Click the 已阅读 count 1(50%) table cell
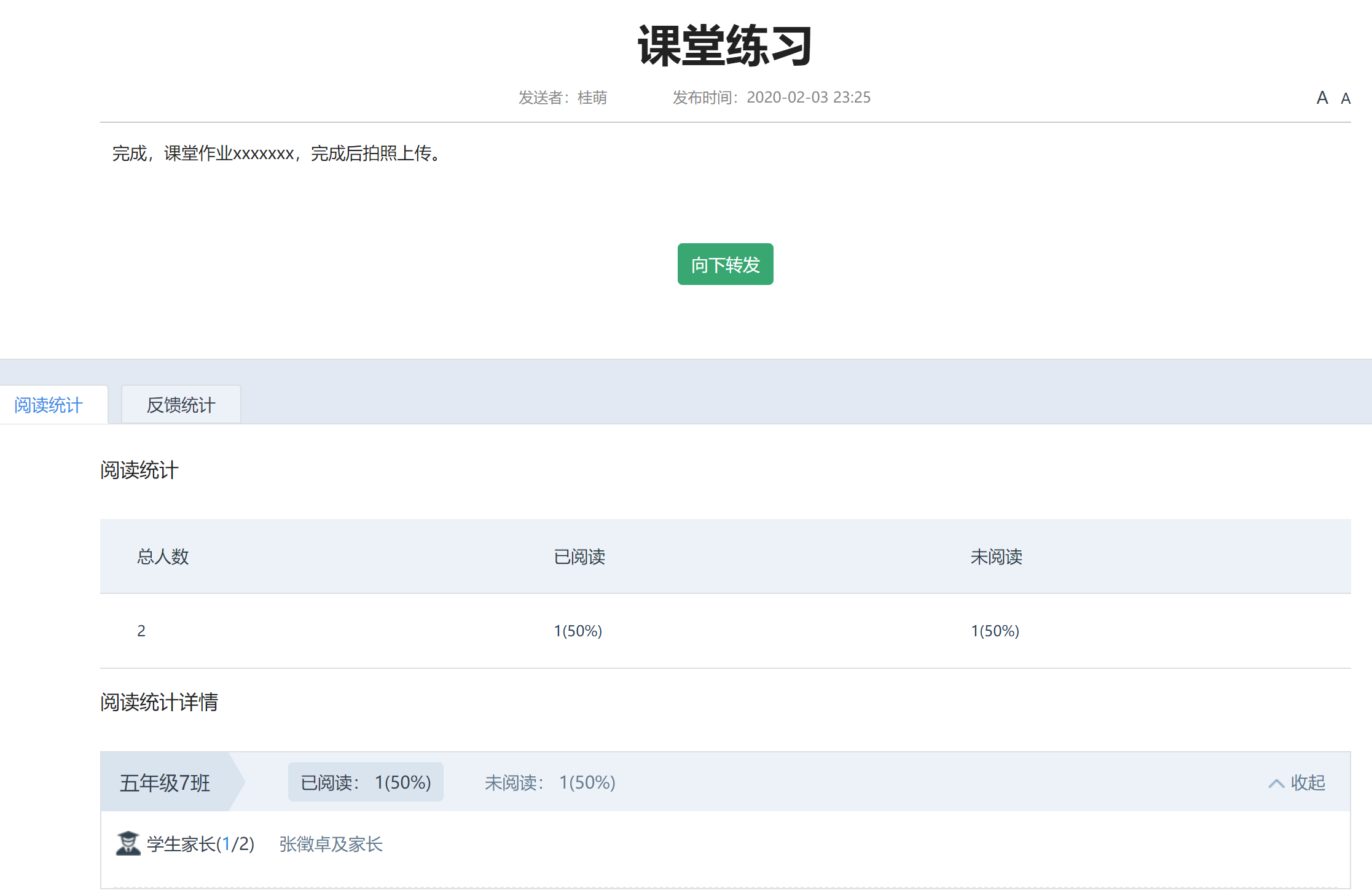 (x=578, y=631)
